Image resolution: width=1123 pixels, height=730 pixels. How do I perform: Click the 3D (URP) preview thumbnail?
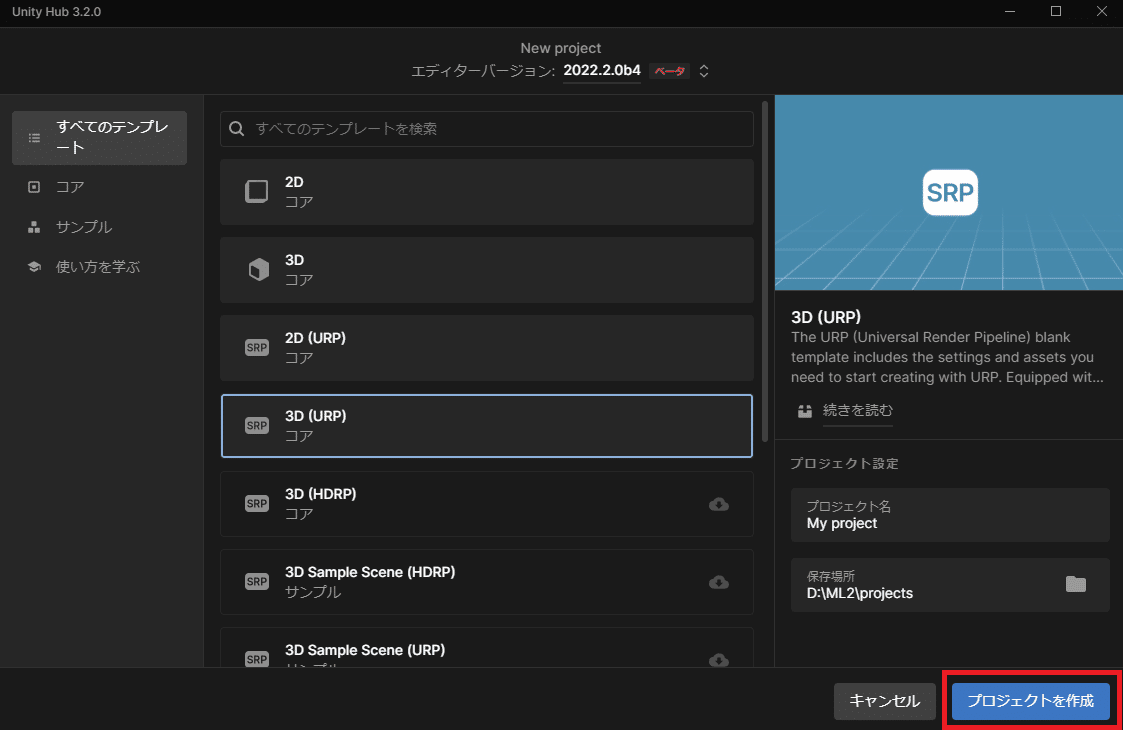pyautogui.click(x=948, y=191)
